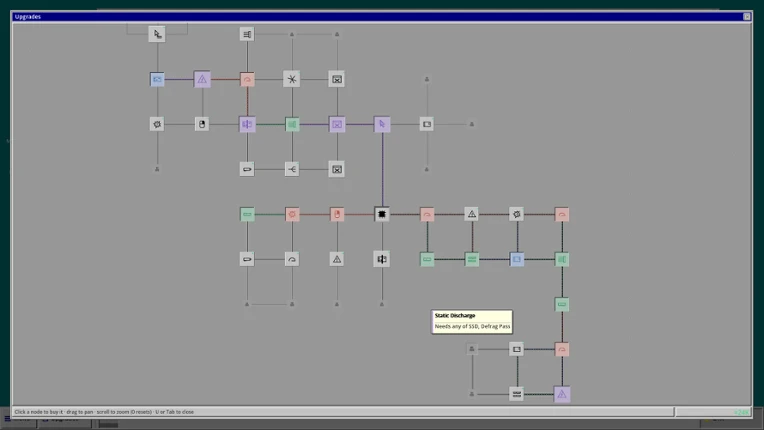Select the gray gear node beside the mouse node
Viewport: 764px width, 430px height.
point(157,124)
